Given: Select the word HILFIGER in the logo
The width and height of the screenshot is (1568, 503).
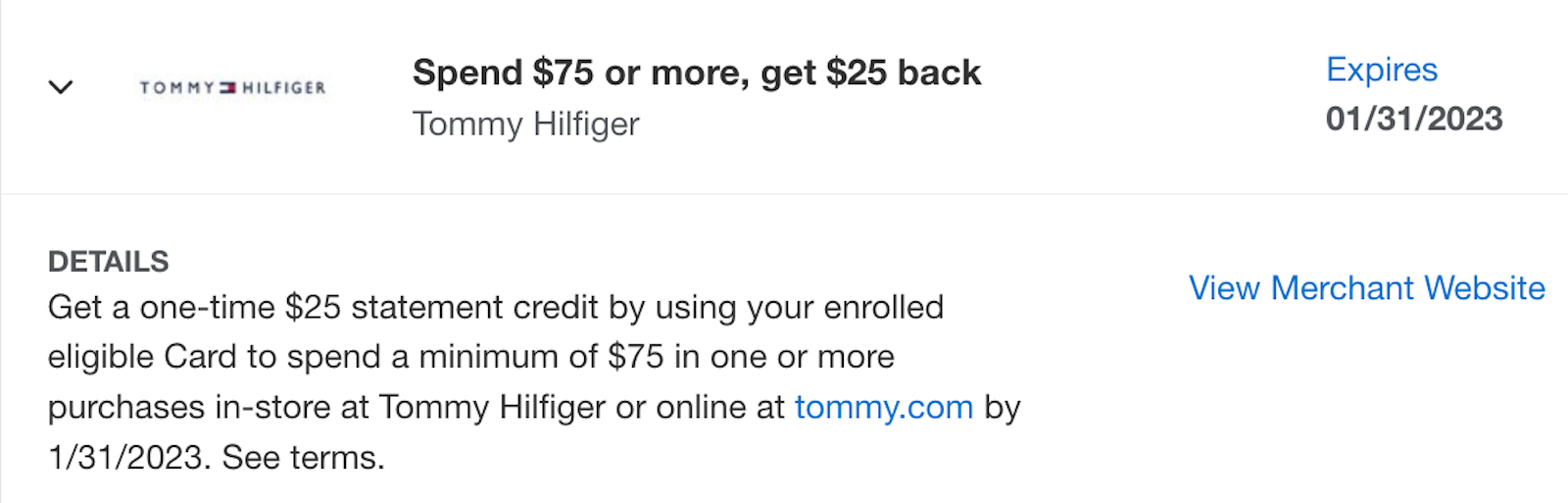Looking at the screenshot, I should pos(283,87).
